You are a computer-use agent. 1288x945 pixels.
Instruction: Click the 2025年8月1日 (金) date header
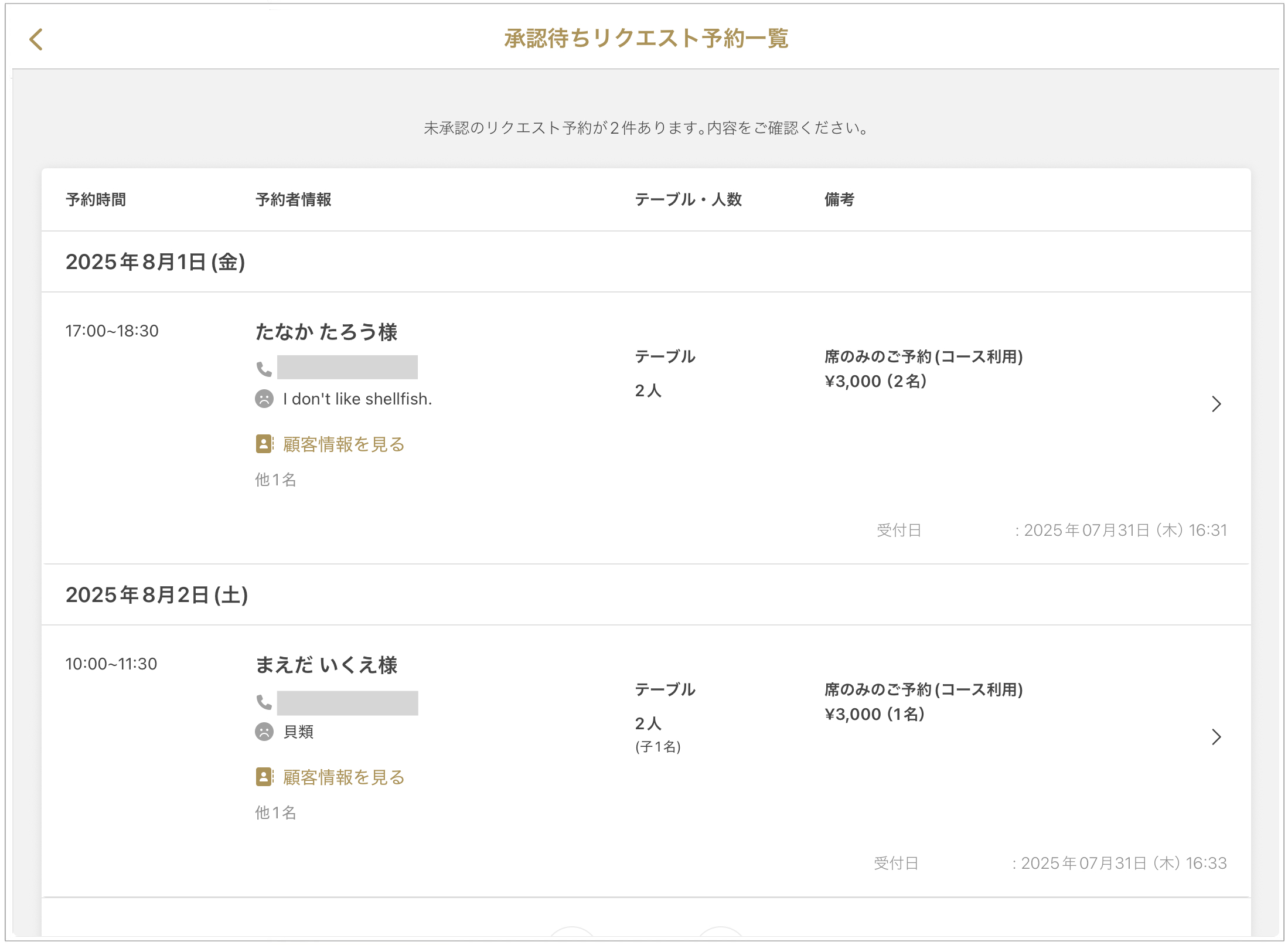pos(155,262)
